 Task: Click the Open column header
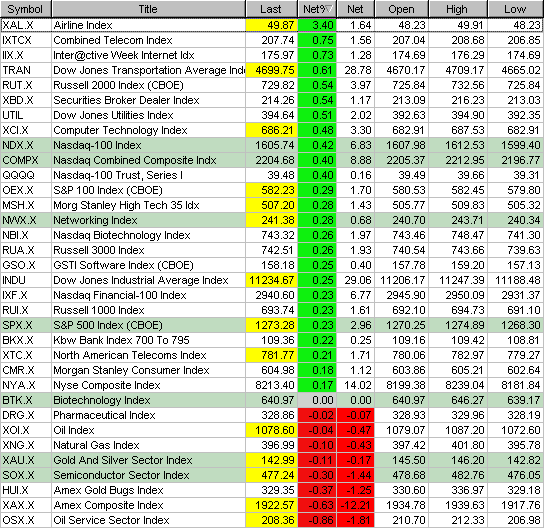pyautogui.click(x=401, y=9)
